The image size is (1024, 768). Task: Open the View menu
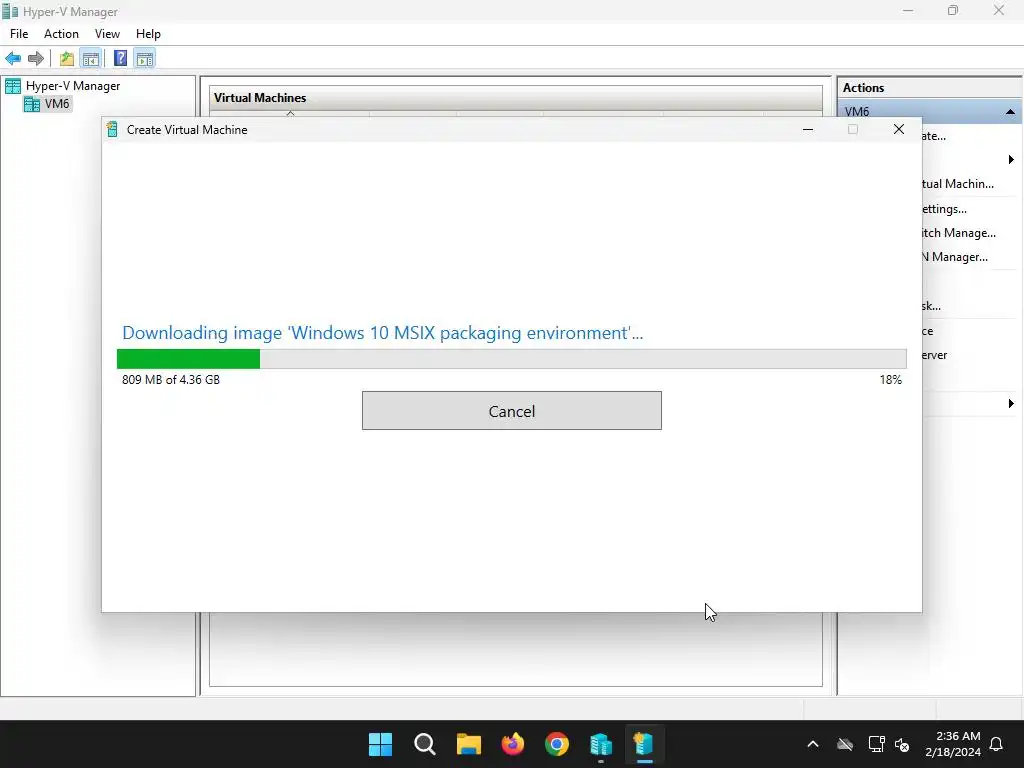[x=107, y=34]
